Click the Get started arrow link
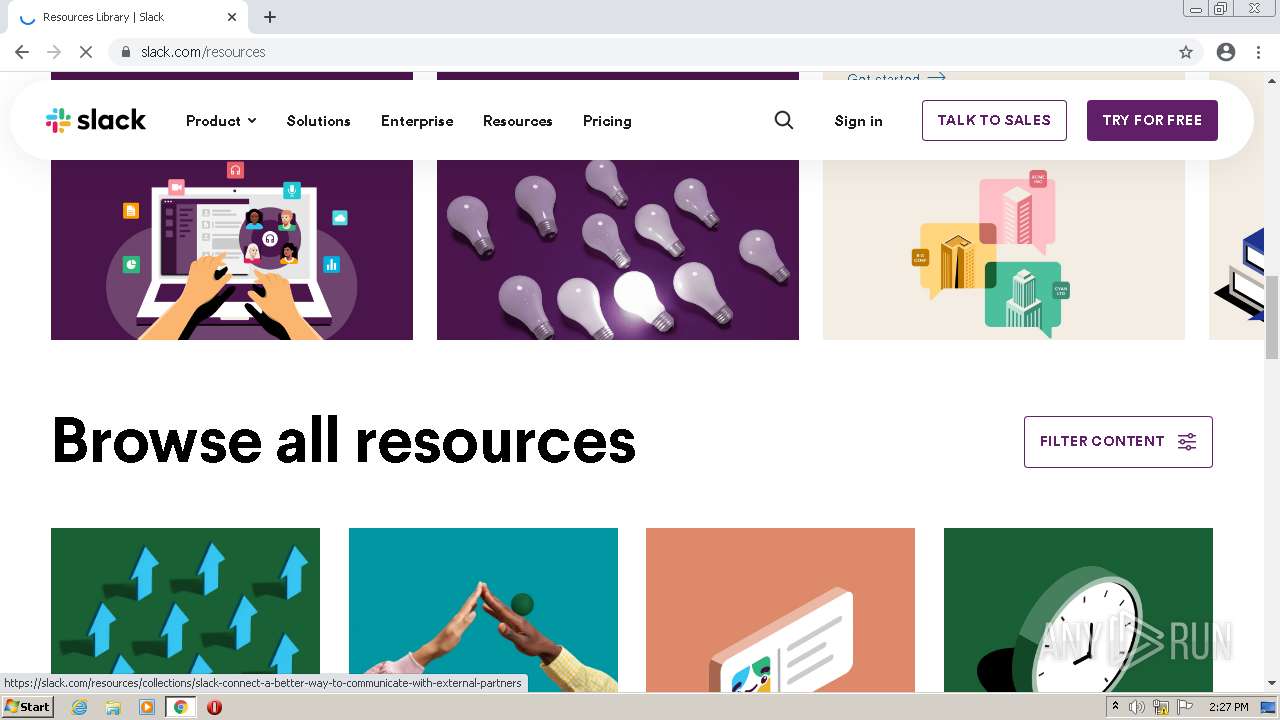This screenshot has width=1280, height=720. point(896,77)
